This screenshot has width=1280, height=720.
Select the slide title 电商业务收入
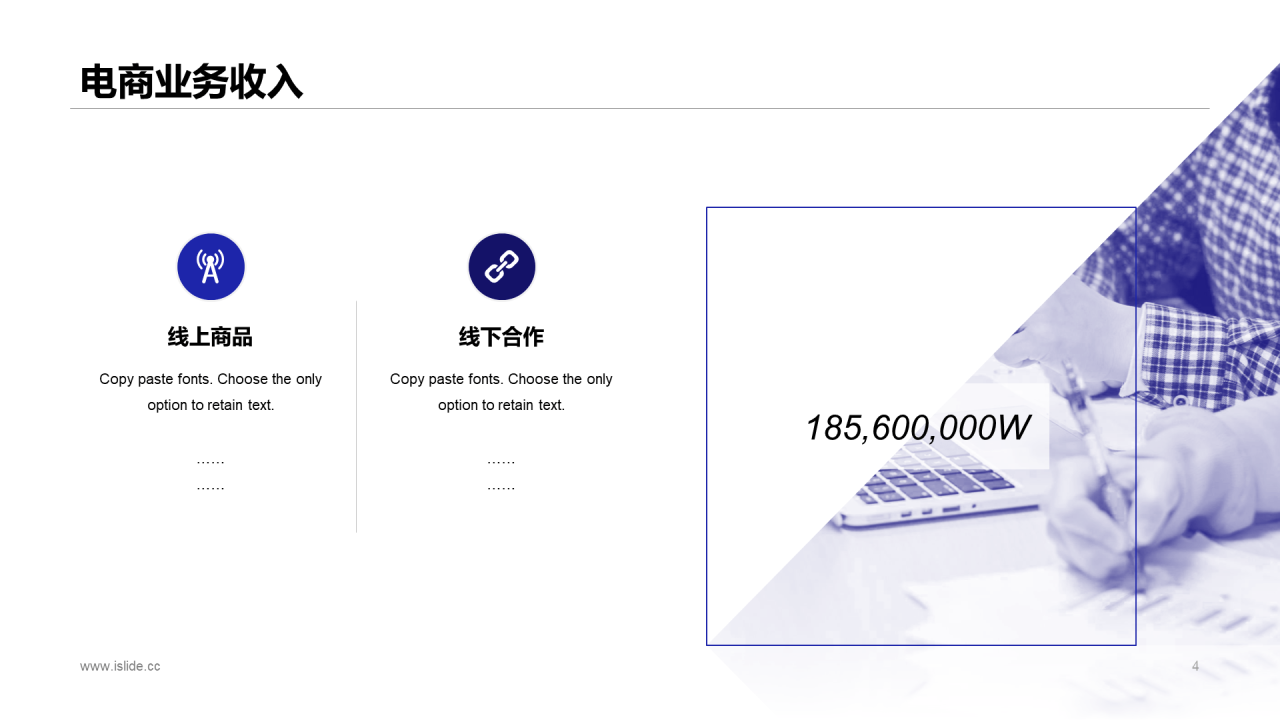coord(192,83)
